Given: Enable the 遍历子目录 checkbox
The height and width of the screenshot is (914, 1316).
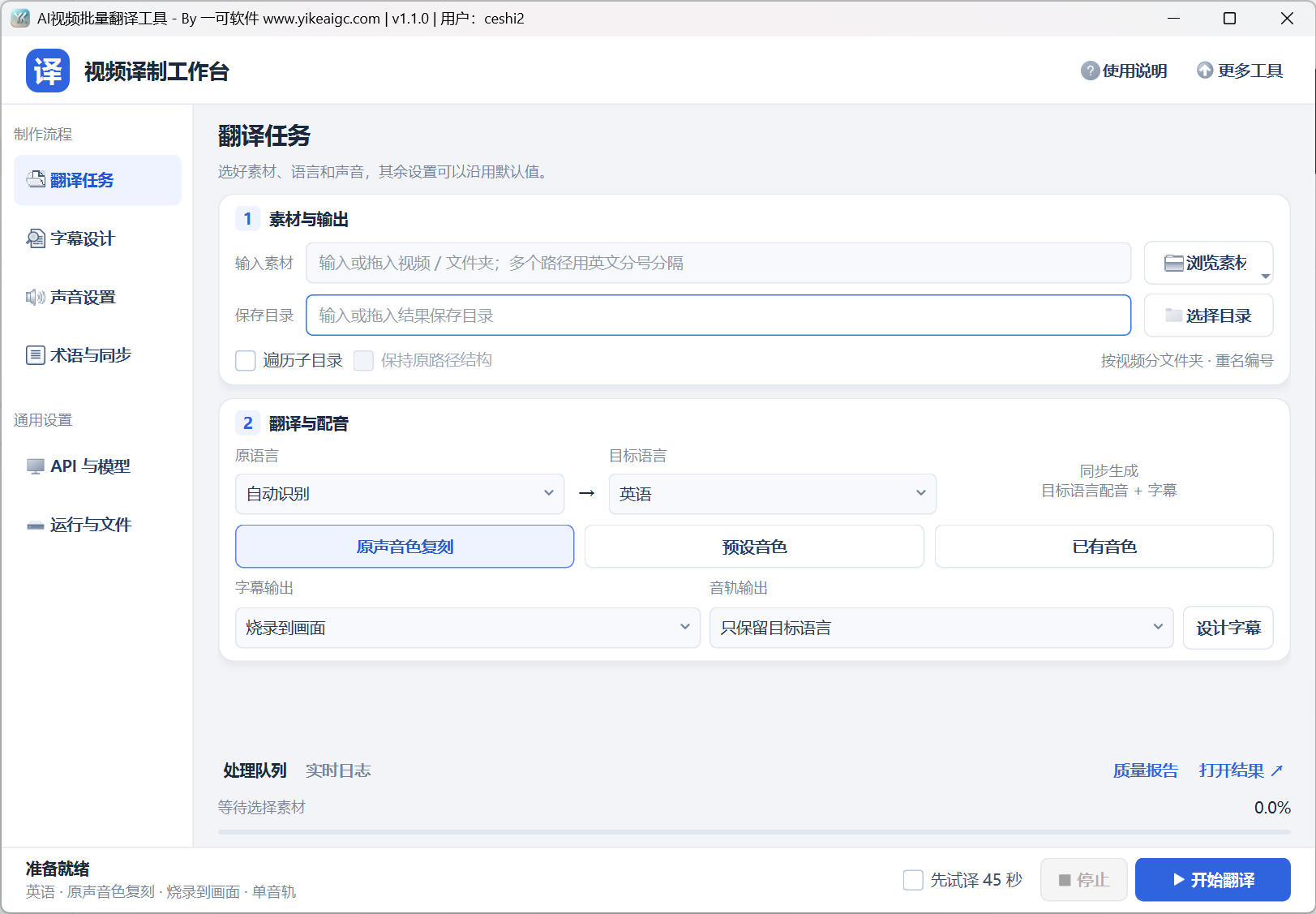Looking at the screenshot, I should click(245, 360).
